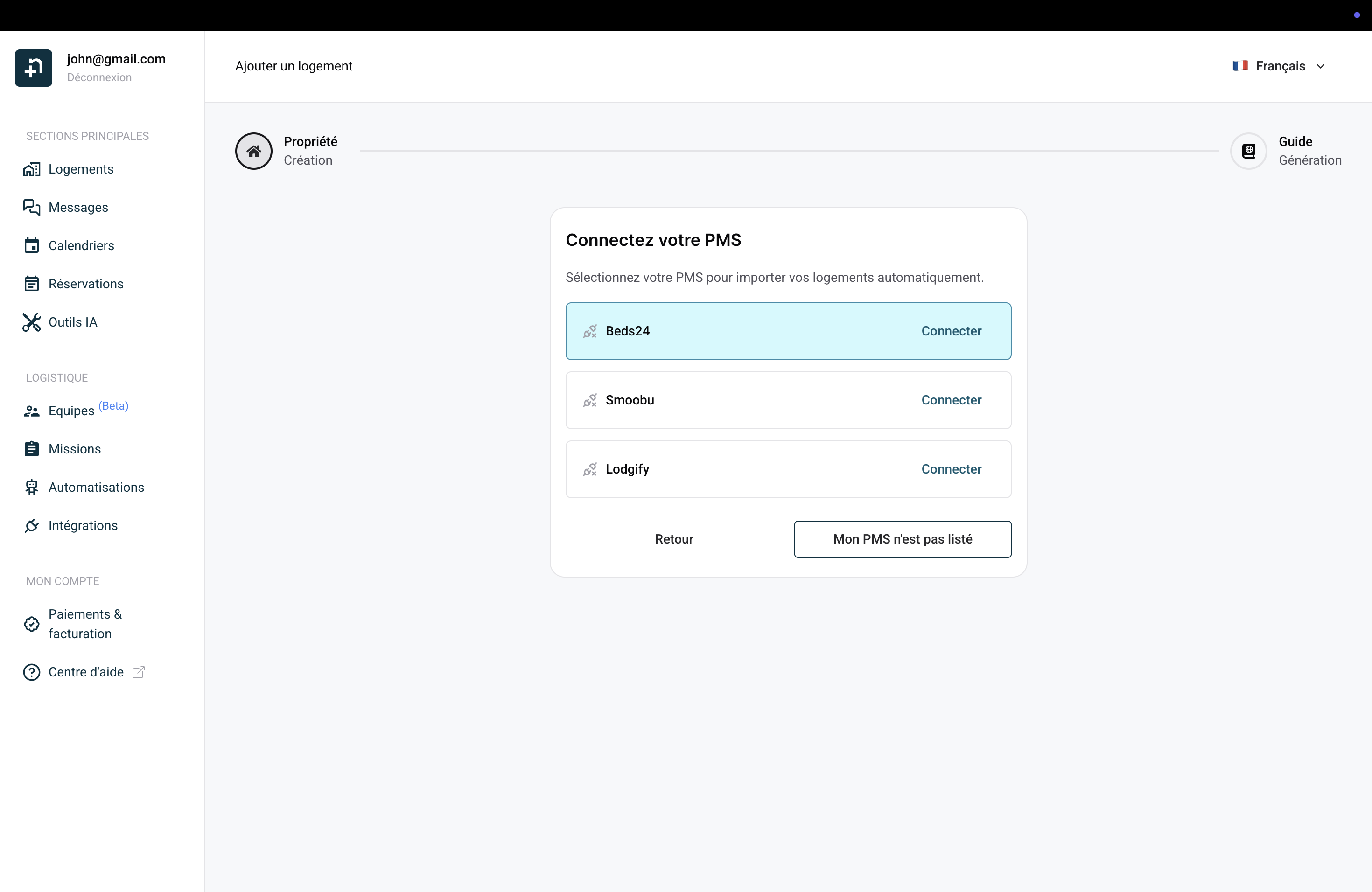Click "Mon PMS n'est pas listé" button
This screenshot has height=892, width=1372.
coord(903,539)
